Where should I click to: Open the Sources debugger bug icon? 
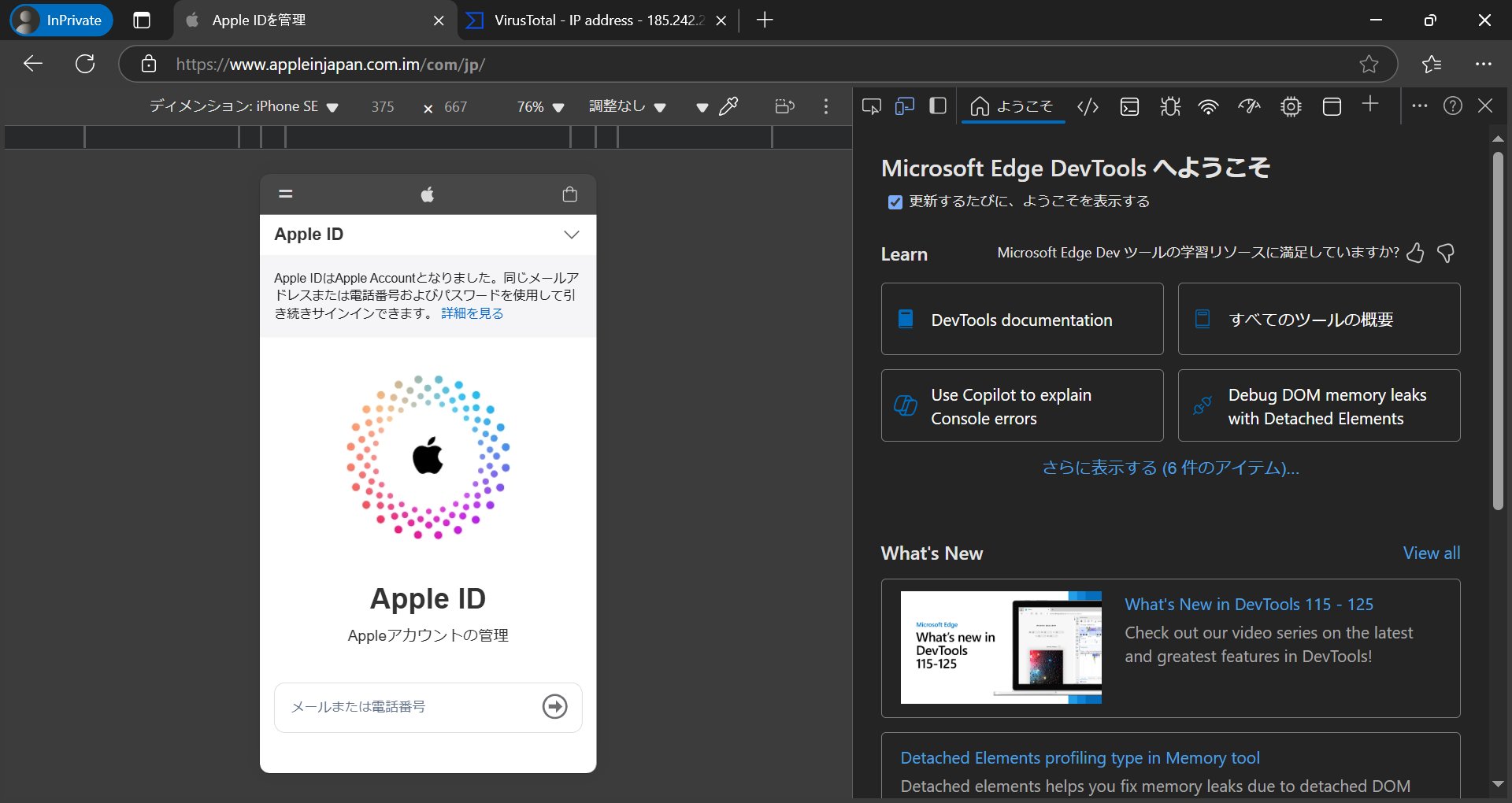pos(1170,106)
